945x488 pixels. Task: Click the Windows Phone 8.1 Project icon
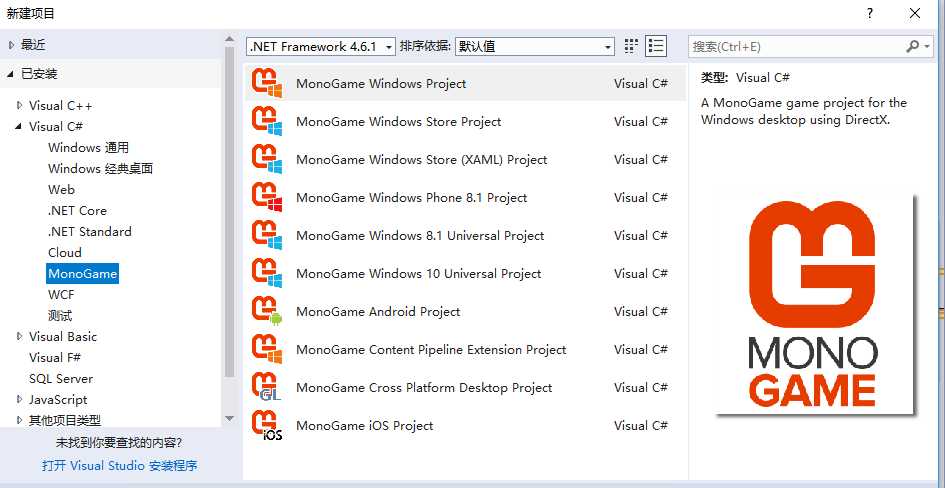266,197
